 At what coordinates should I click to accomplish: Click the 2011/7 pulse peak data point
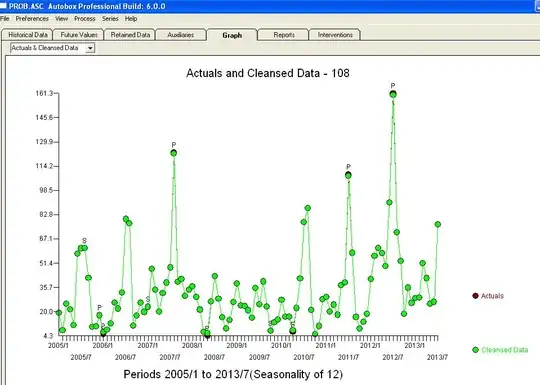(348, 175)
